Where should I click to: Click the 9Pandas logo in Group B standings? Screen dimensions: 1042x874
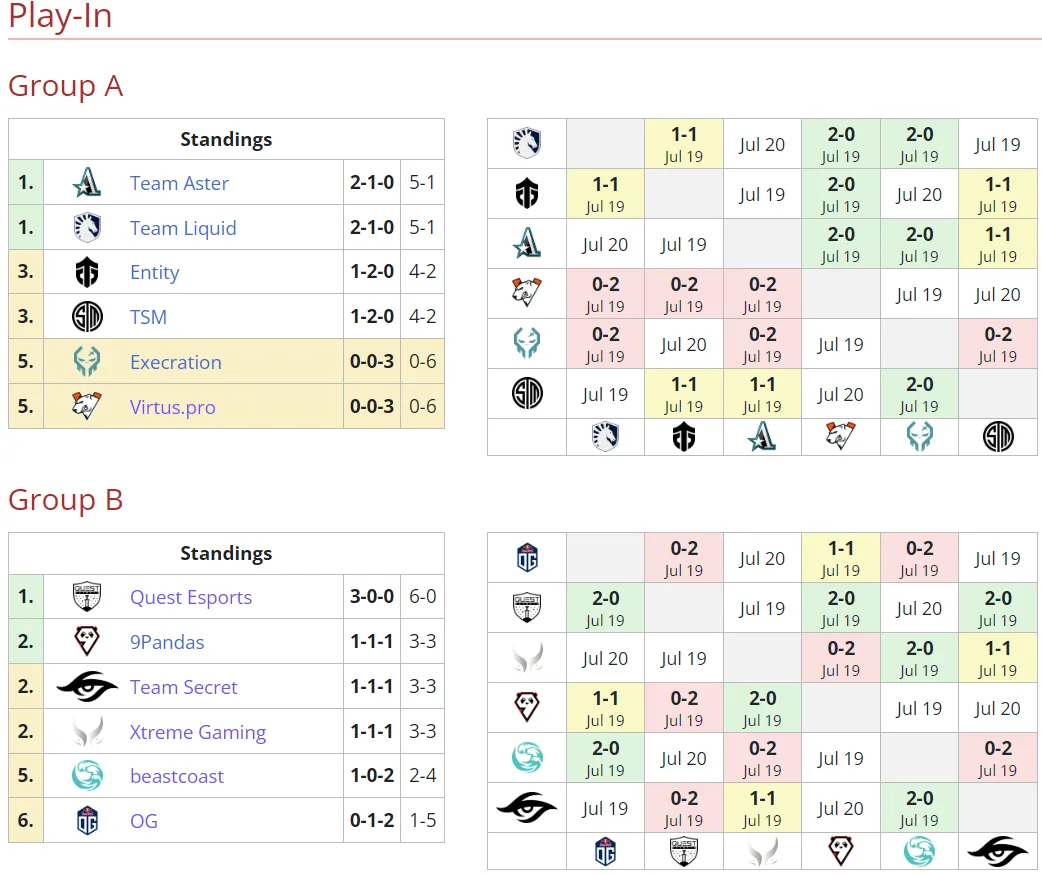coord(87,641)
